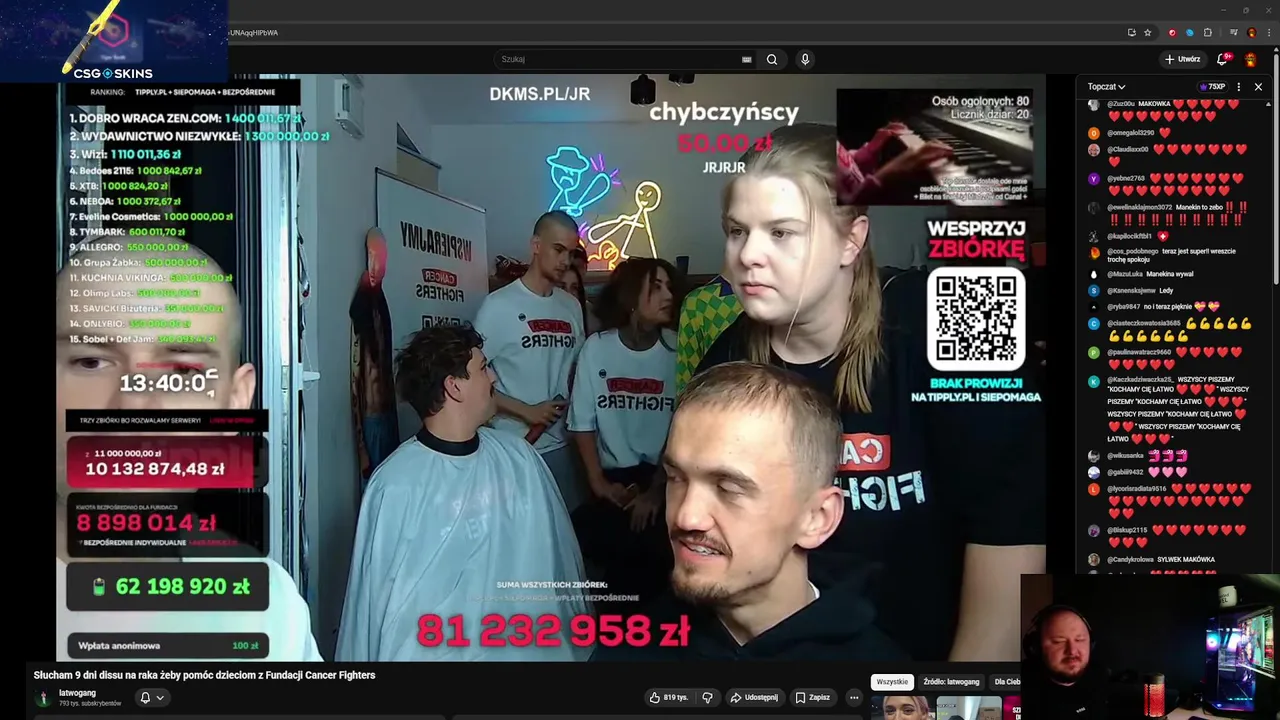Screen dimensions: 1280x720
Task: Open the Chrome three-dot menu
Action: [1268, 32]
